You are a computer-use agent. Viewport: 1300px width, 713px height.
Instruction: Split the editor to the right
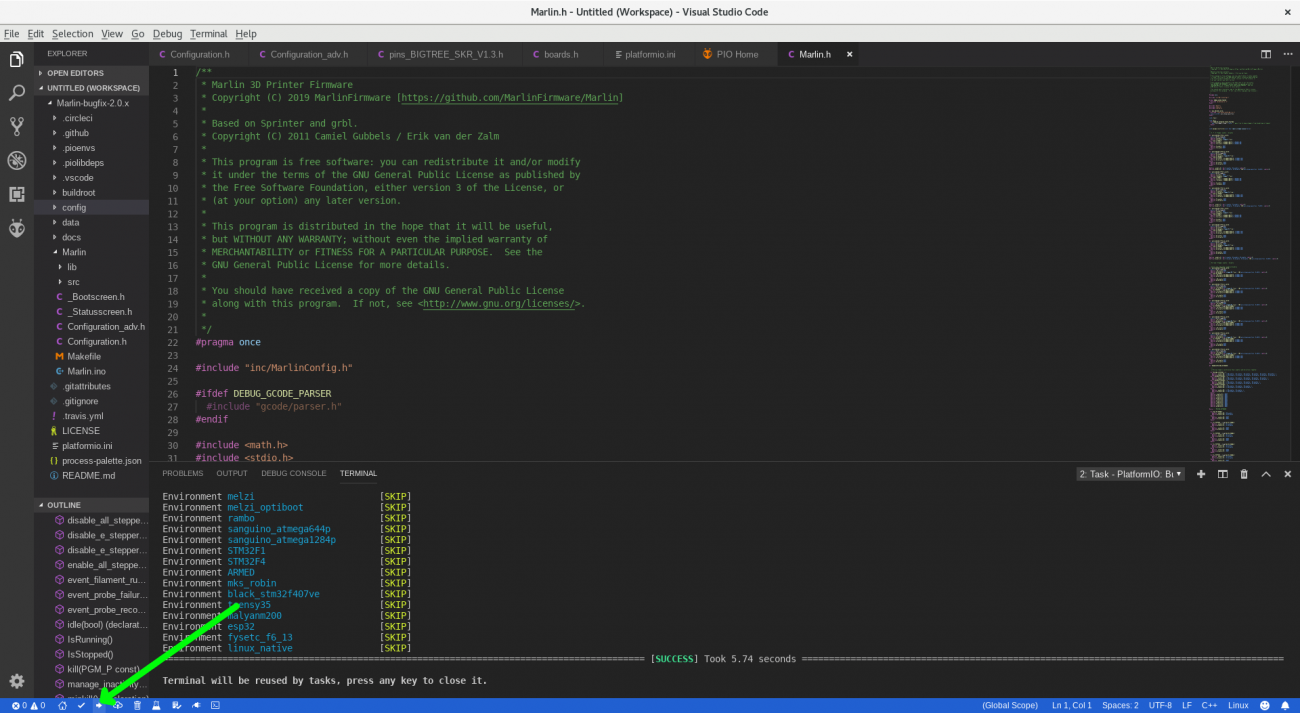point(1266,54)
